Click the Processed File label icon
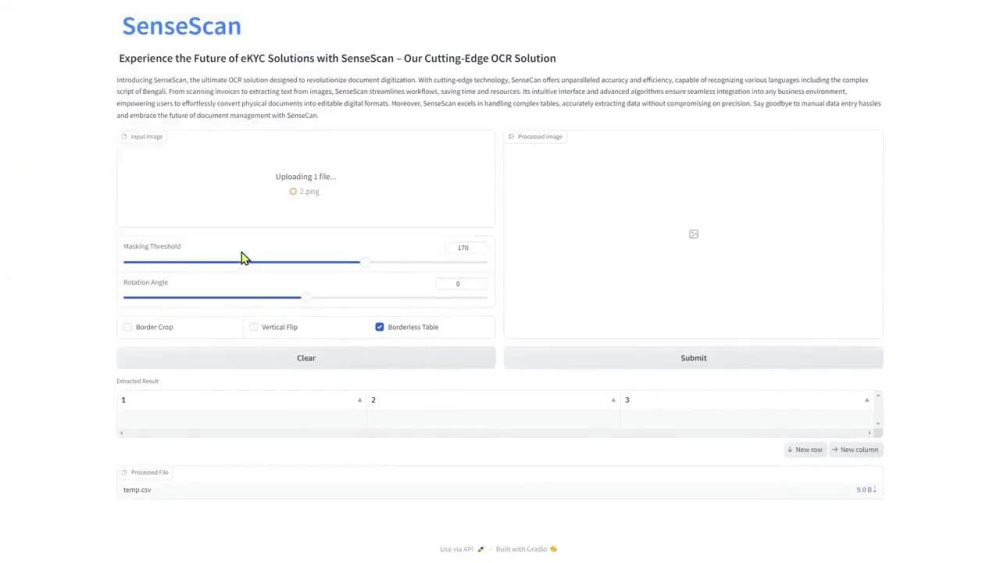 point(124,472)
